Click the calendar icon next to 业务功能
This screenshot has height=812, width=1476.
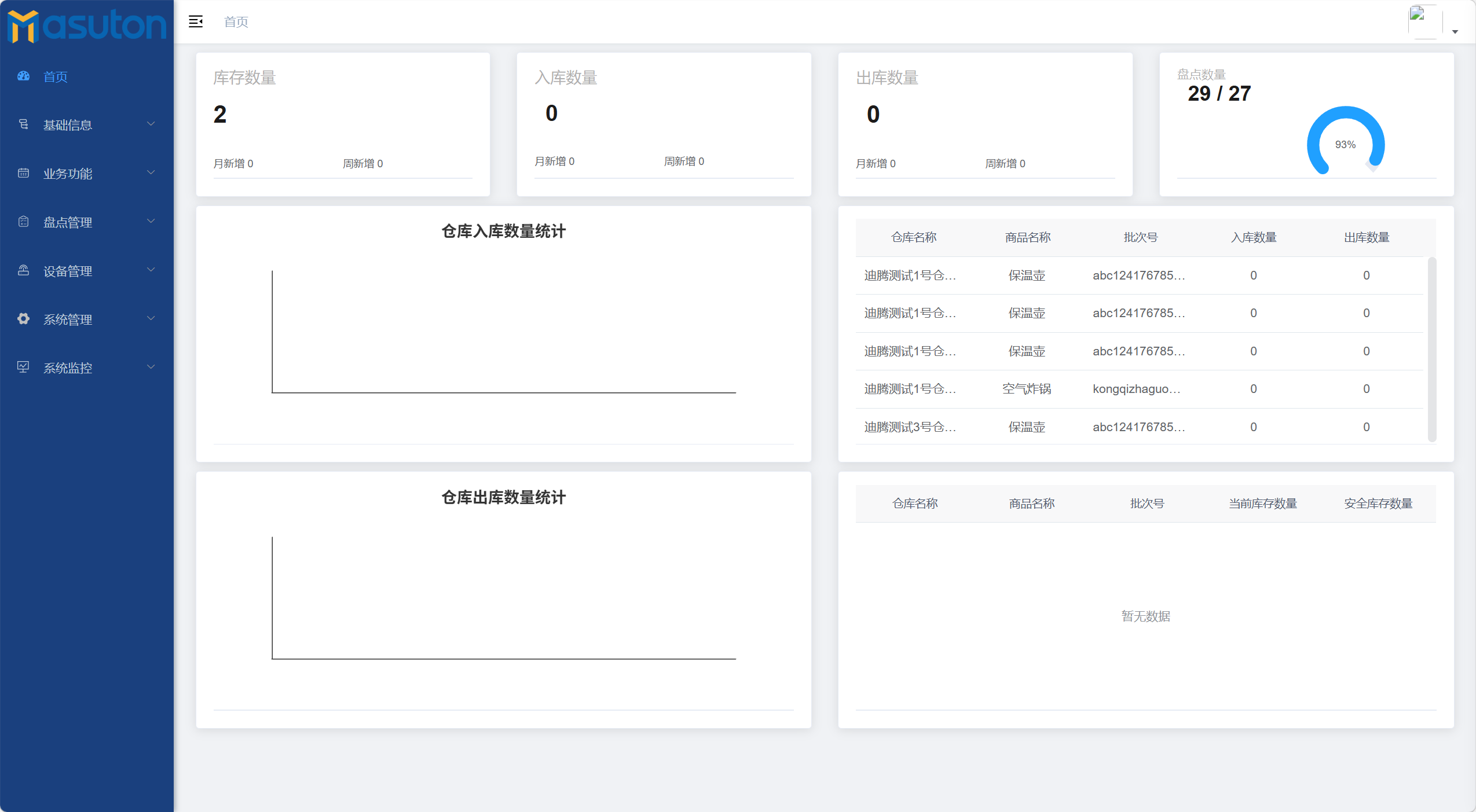(x=23, y=172)
